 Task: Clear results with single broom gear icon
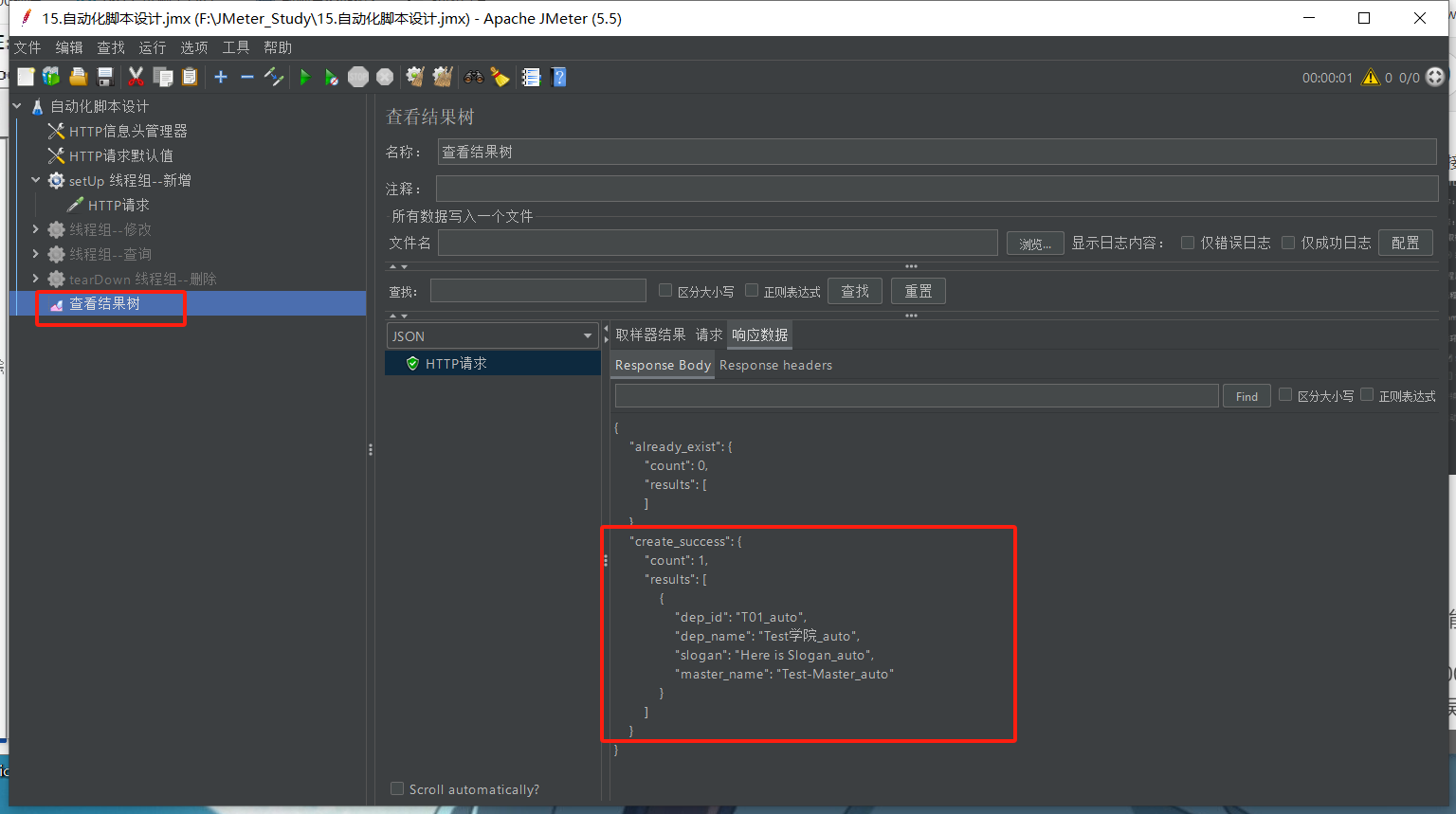[414, 77]
